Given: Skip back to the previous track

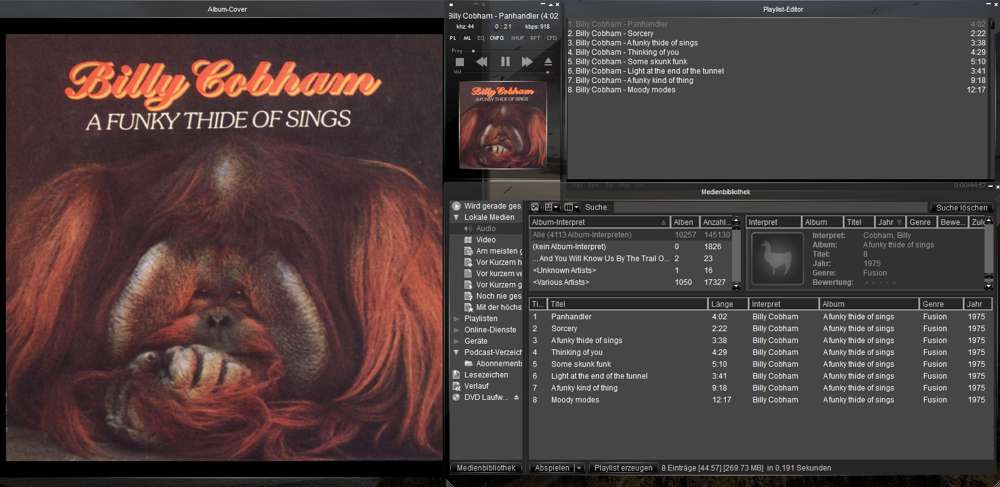Looking at the screenshot, I should [x=482, y=62].
